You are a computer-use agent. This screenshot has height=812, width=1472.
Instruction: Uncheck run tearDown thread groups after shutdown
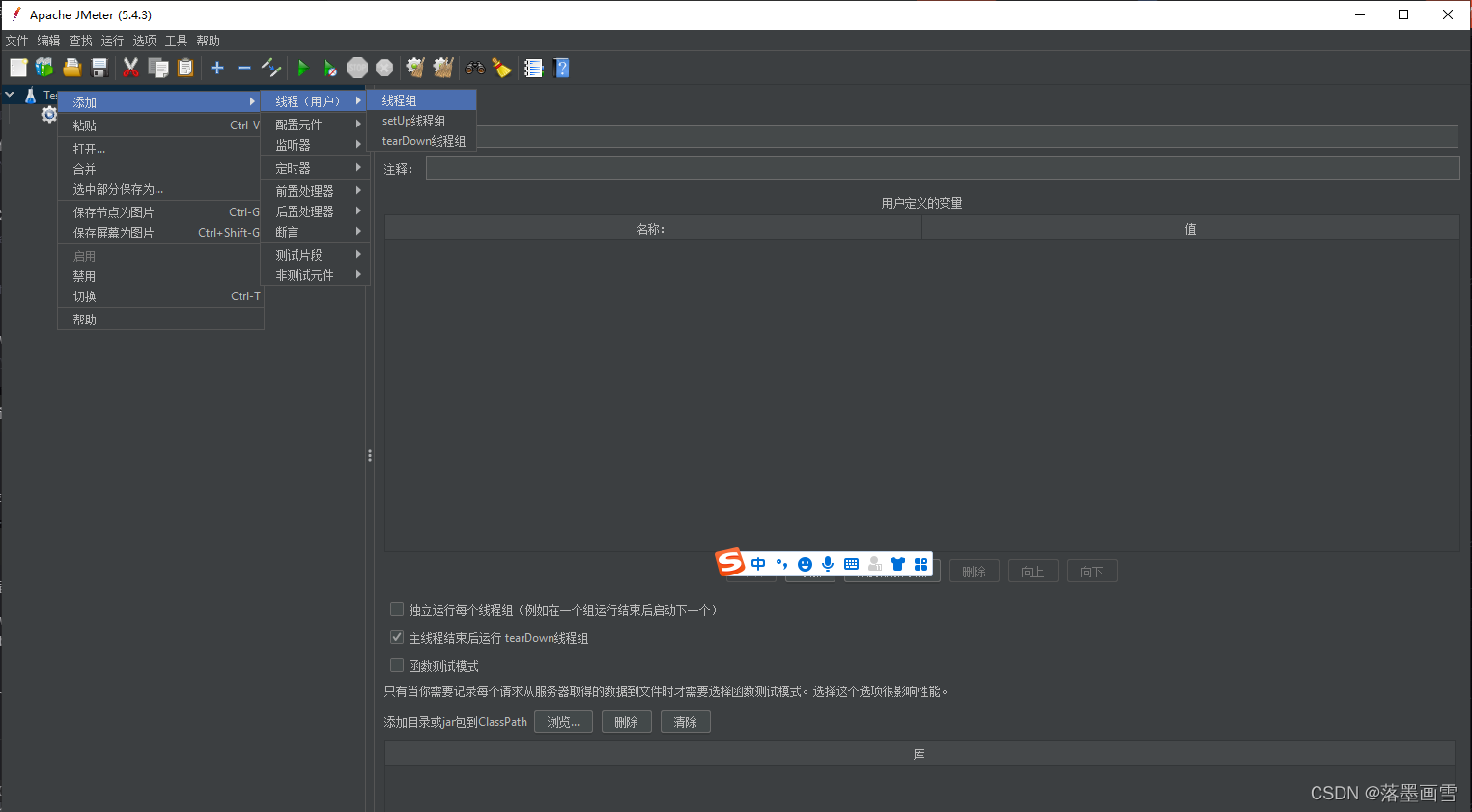click(x=396, y=637)
